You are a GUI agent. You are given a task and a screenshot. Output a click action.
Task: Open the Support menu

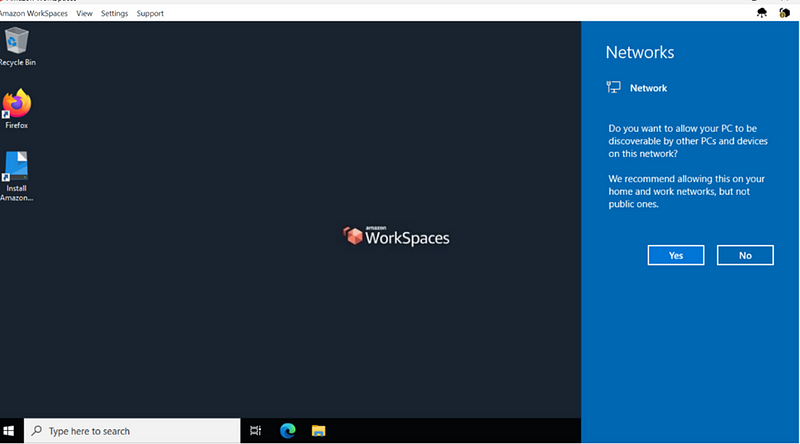tap(150, 13)
